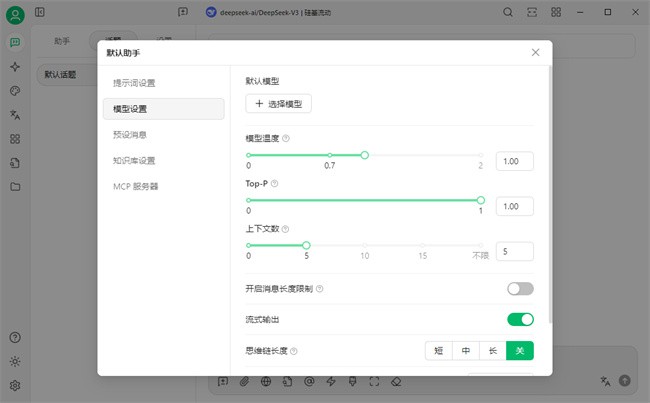Collapse the sidebar panel icon
Screen dimensions: 650x403
[x=40, y=12]
